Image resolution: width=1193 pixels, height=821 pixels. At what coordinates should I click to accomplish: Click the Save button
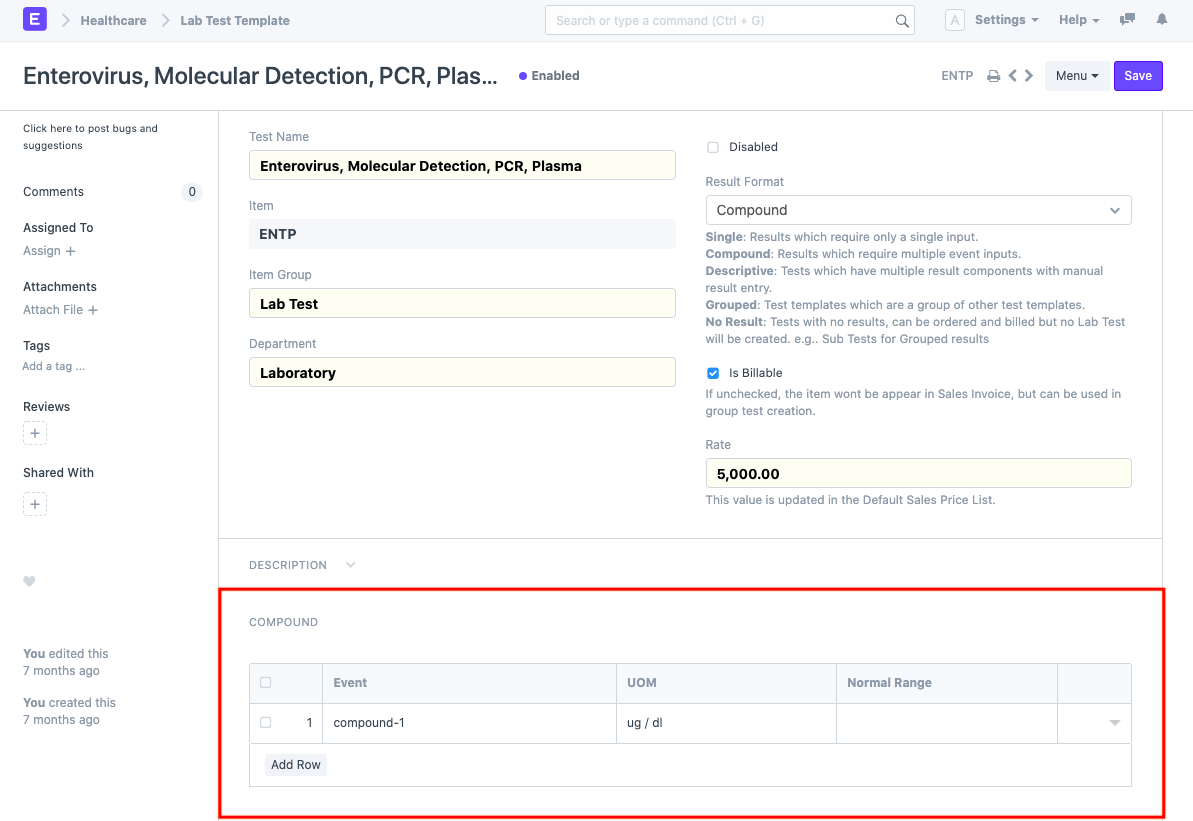click(1137, 76)
